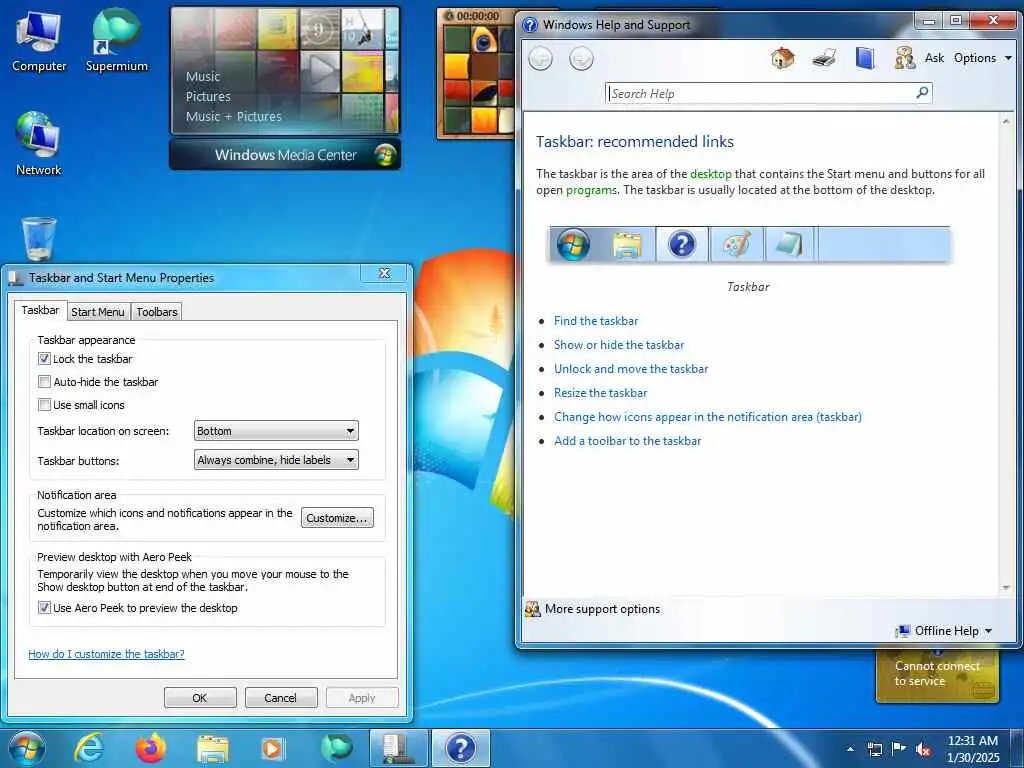Open the Action Center flag icon
Screen dimensions: 1024x768
pos(899,749)
